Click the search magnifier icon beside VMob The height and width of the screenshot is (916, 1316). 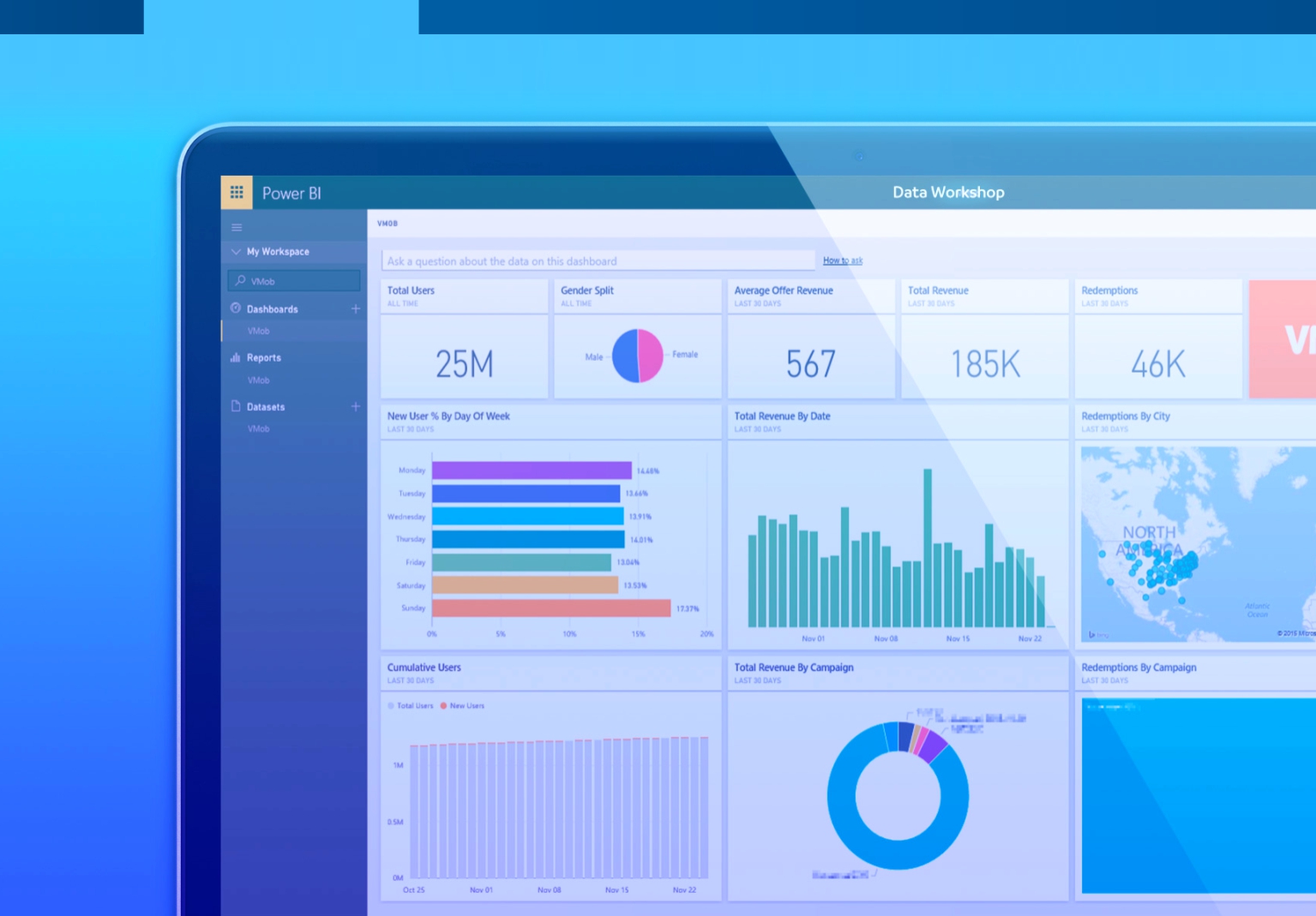(241, 281)
